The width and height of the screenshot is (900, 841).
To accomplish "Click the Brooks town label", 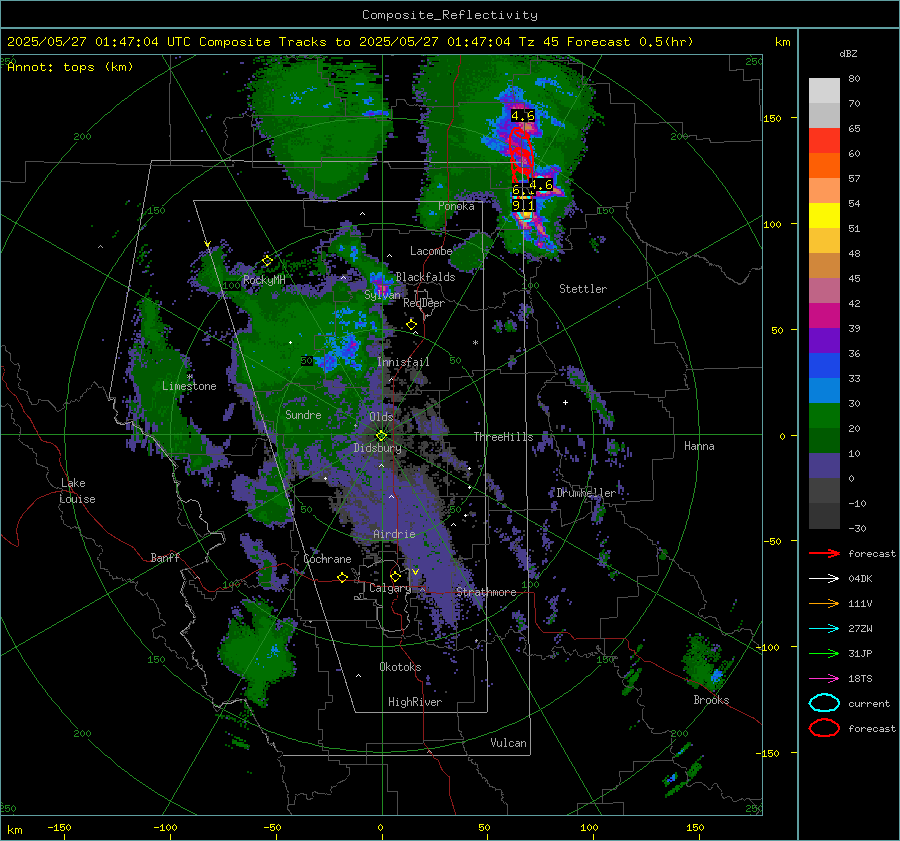I will (x=711, y=700).
